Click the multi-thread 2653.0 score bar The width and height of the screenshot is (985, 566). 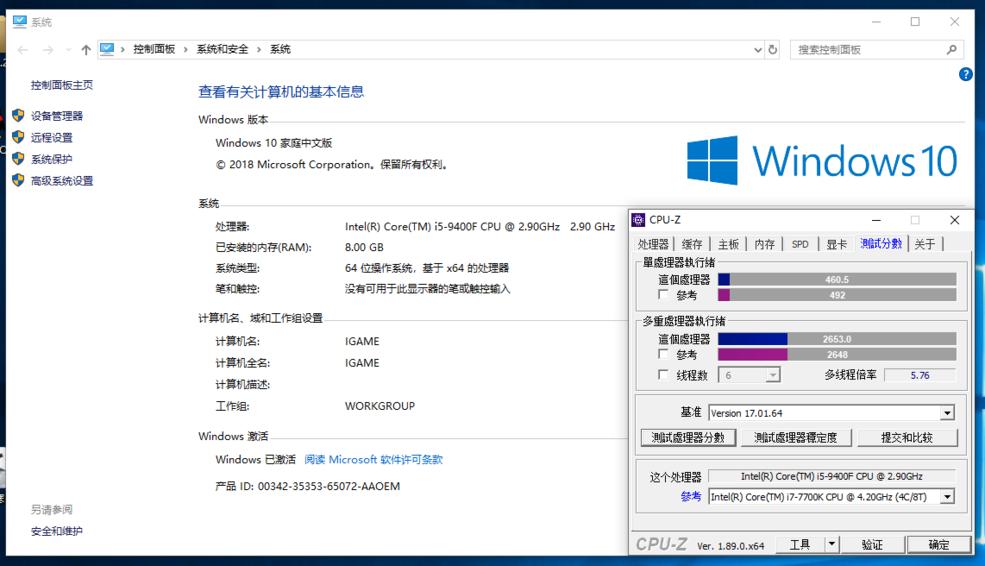coord(837,339)
